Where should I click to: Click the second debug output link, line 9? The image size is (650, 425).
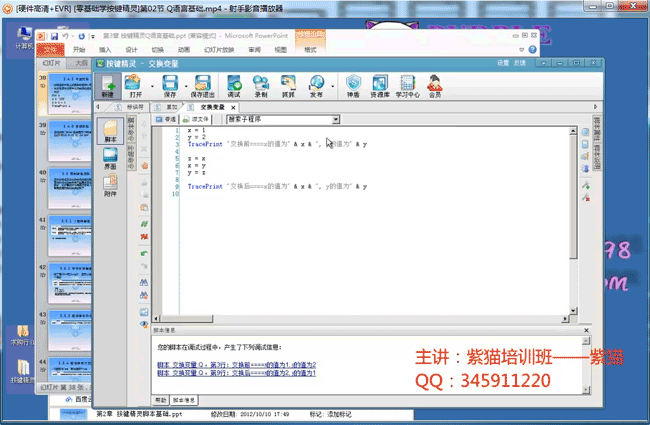[x=237, y=373]
